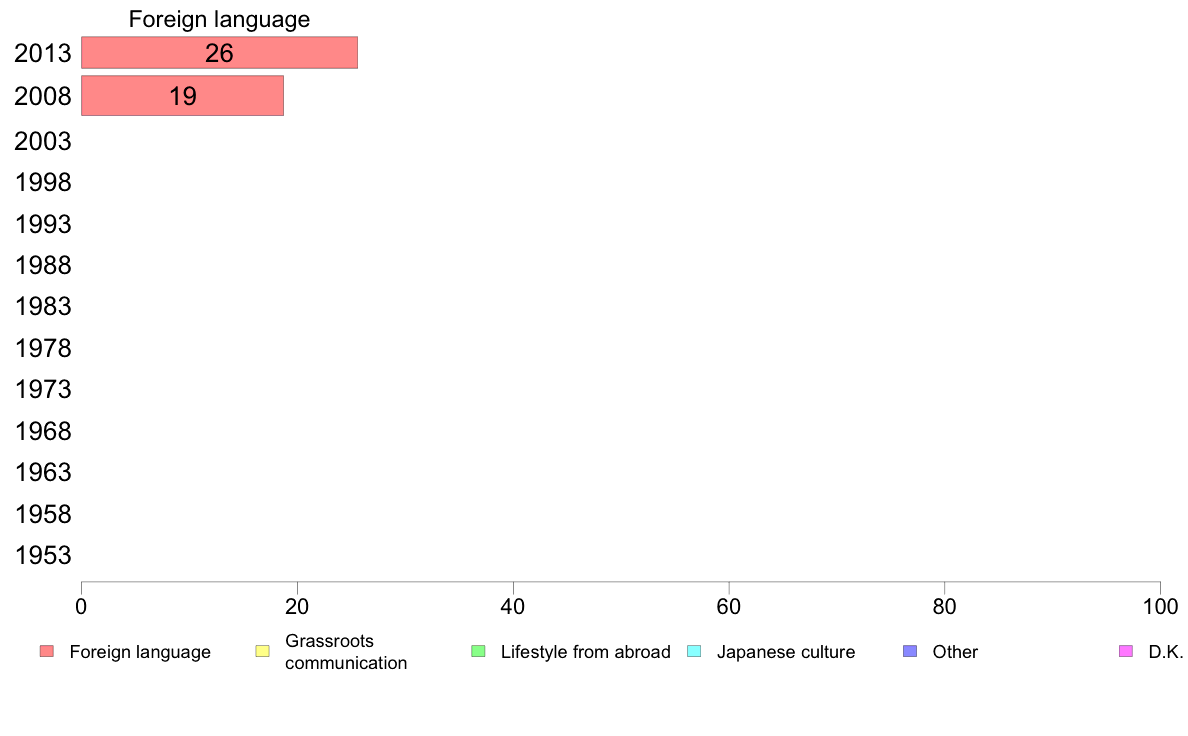Click the 2013 year label
This screenshot has width=1188, height=736.
42,53
